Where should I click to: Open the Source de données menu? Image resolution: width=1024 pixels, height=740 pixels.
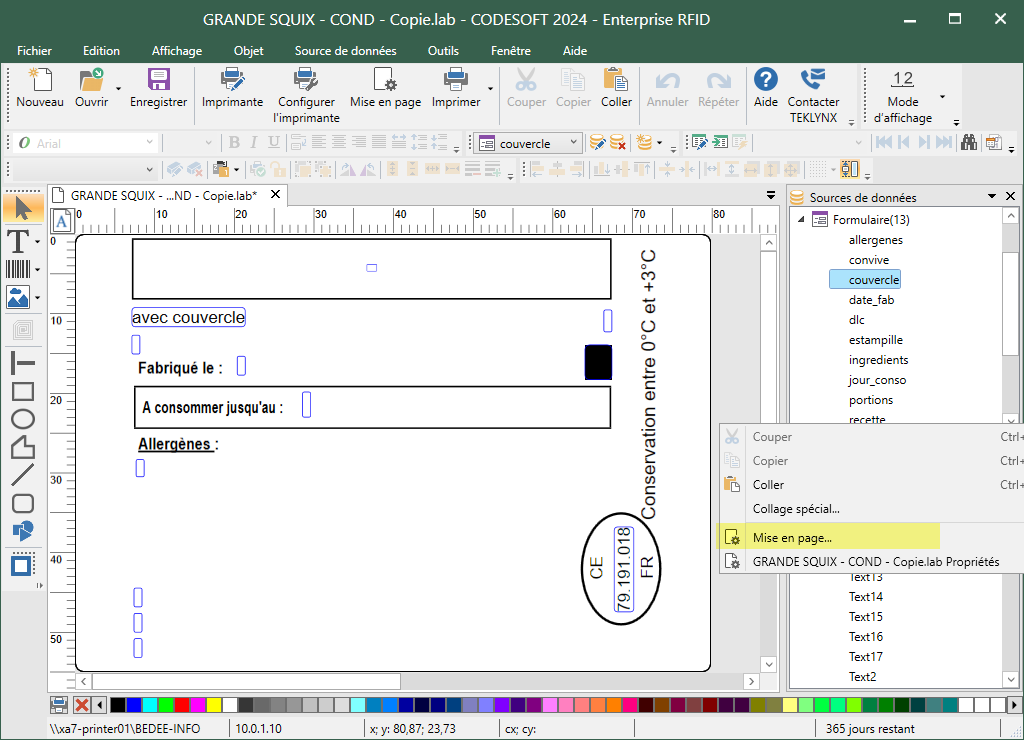click(345, 51)
